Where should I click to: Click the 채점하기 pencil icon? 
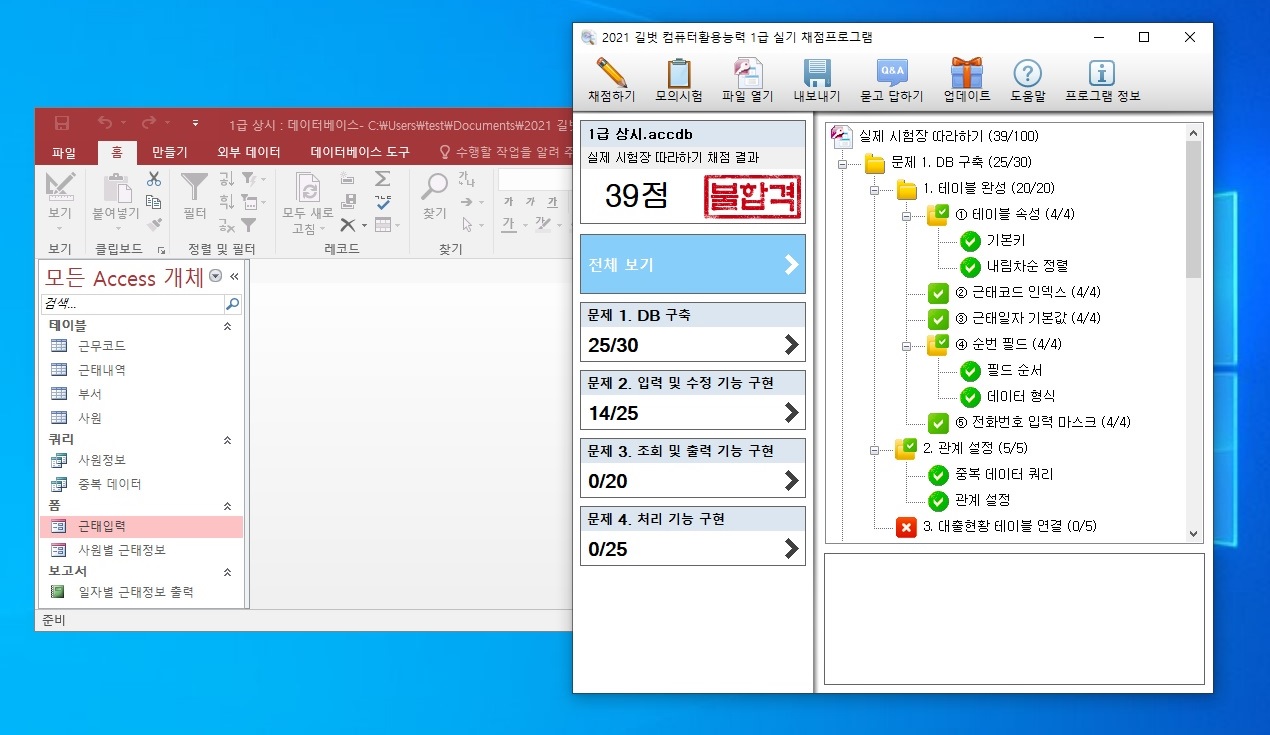[611, 74]
